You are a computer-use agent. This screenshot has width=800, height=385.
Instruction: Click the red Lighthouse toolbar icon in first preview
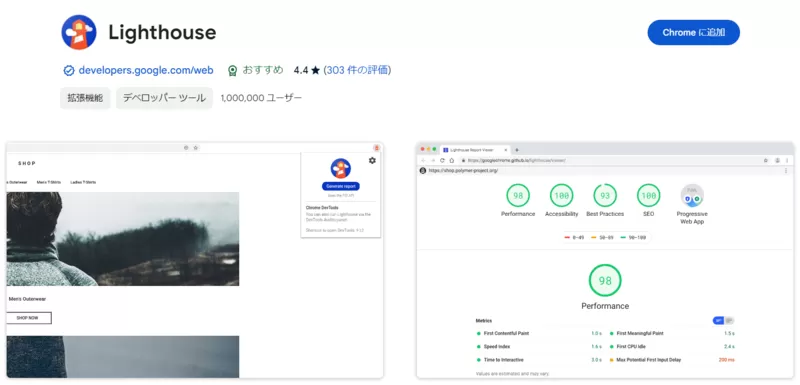pyautogui.click(x=377, y=148)
